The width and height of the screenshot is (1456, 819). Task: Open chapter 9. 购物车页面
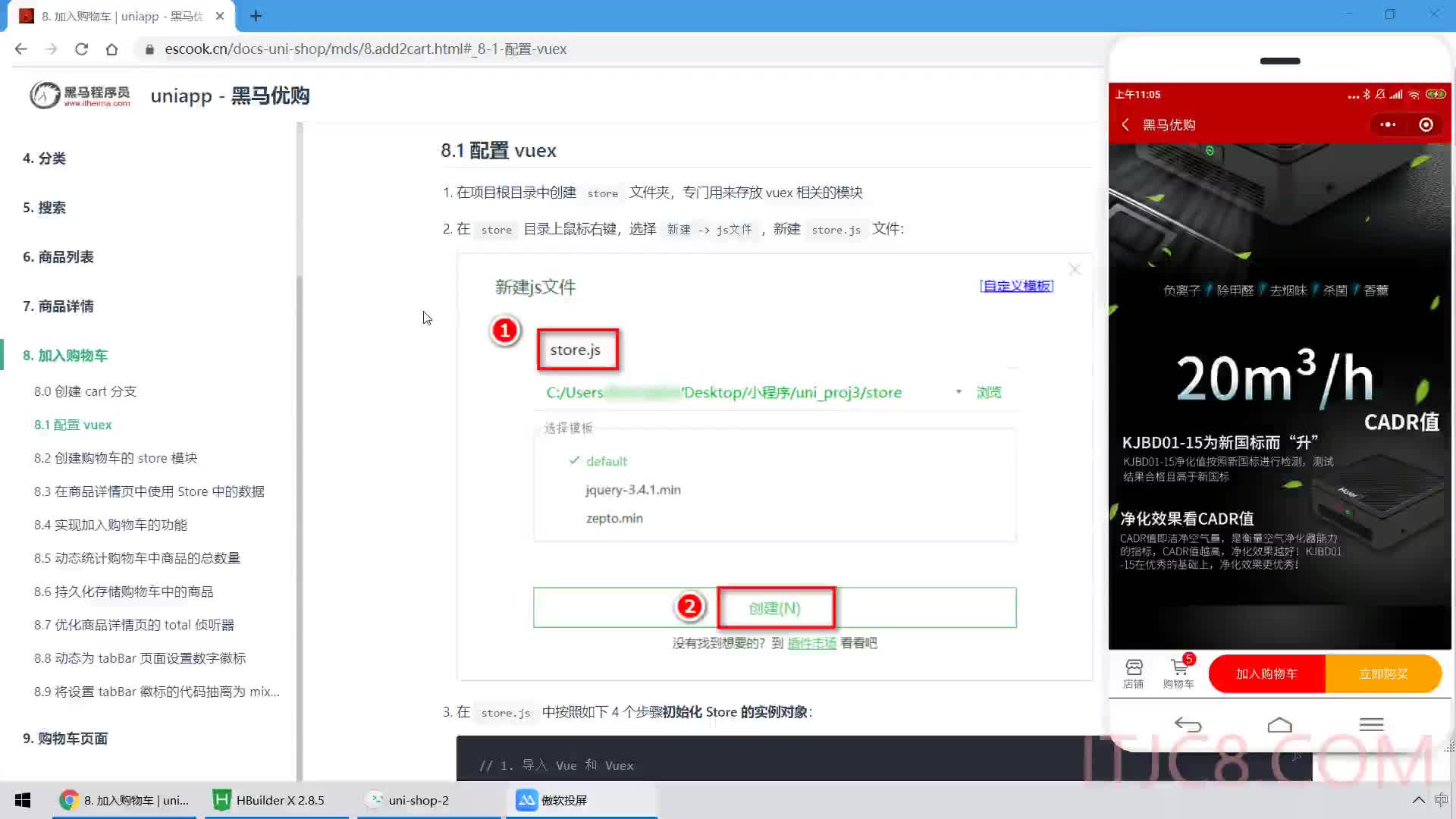(65, 739)
